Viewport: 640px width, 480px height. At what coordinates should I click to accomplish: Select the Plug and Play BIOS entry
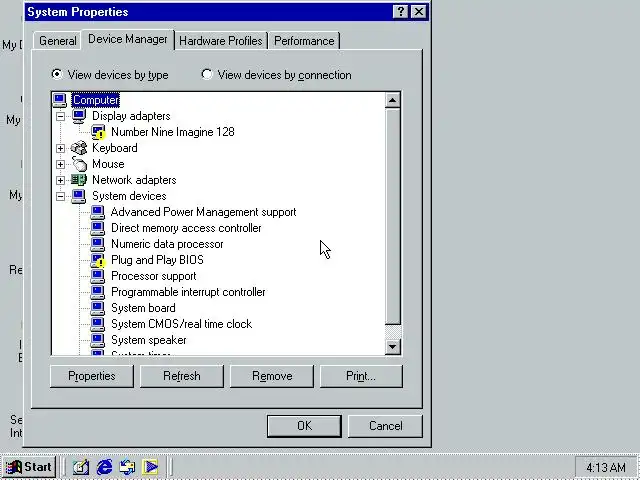click(157, 260)
